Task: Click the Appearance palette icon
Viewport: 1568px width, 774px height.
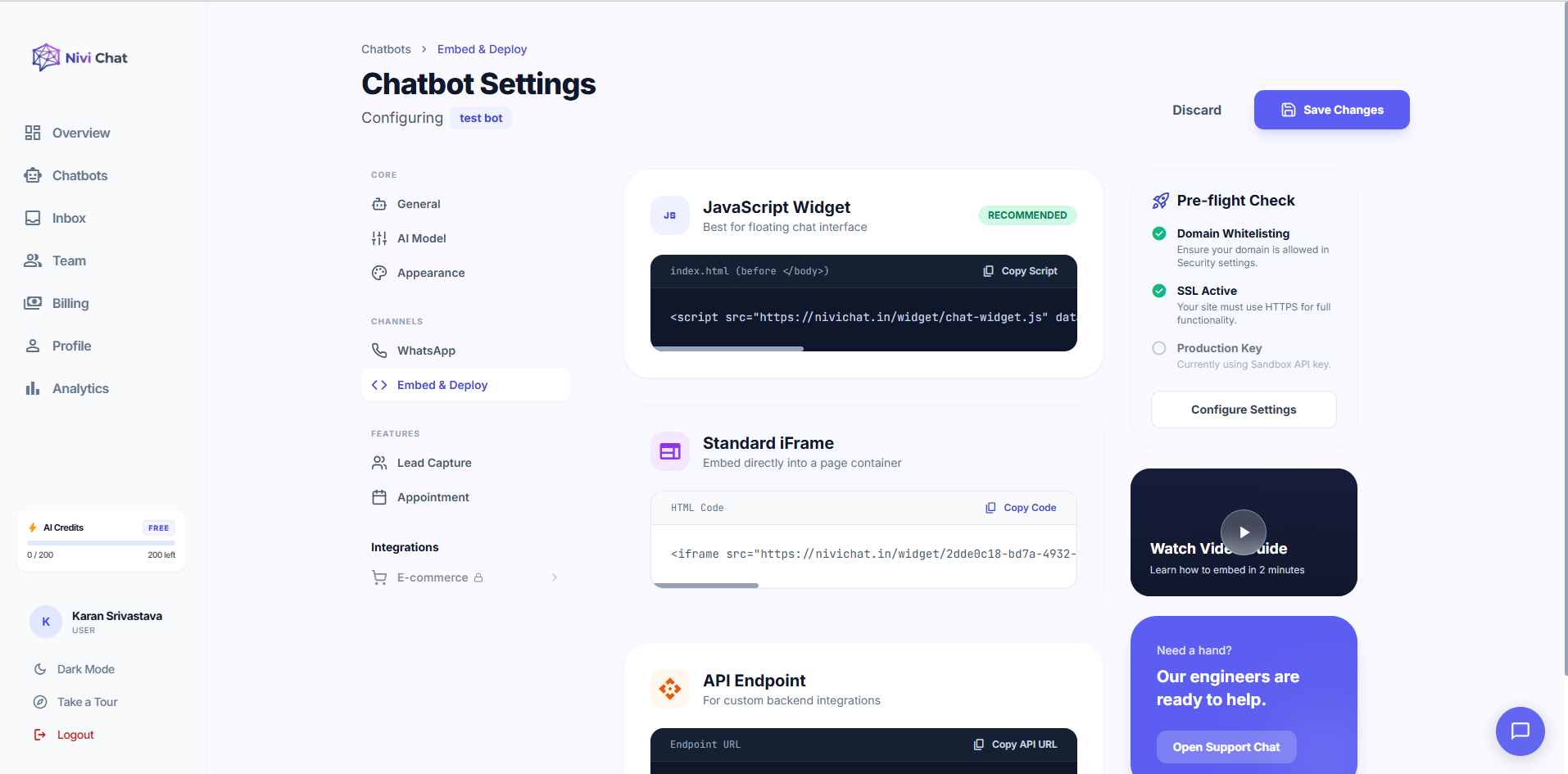Action: 379,273
